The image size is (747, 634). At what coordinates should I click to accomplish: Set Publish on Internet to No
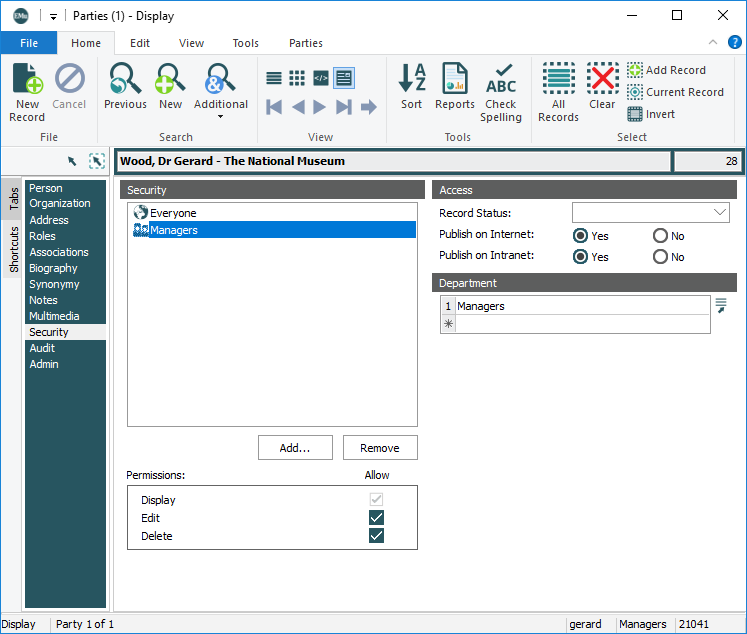point(660,236)
